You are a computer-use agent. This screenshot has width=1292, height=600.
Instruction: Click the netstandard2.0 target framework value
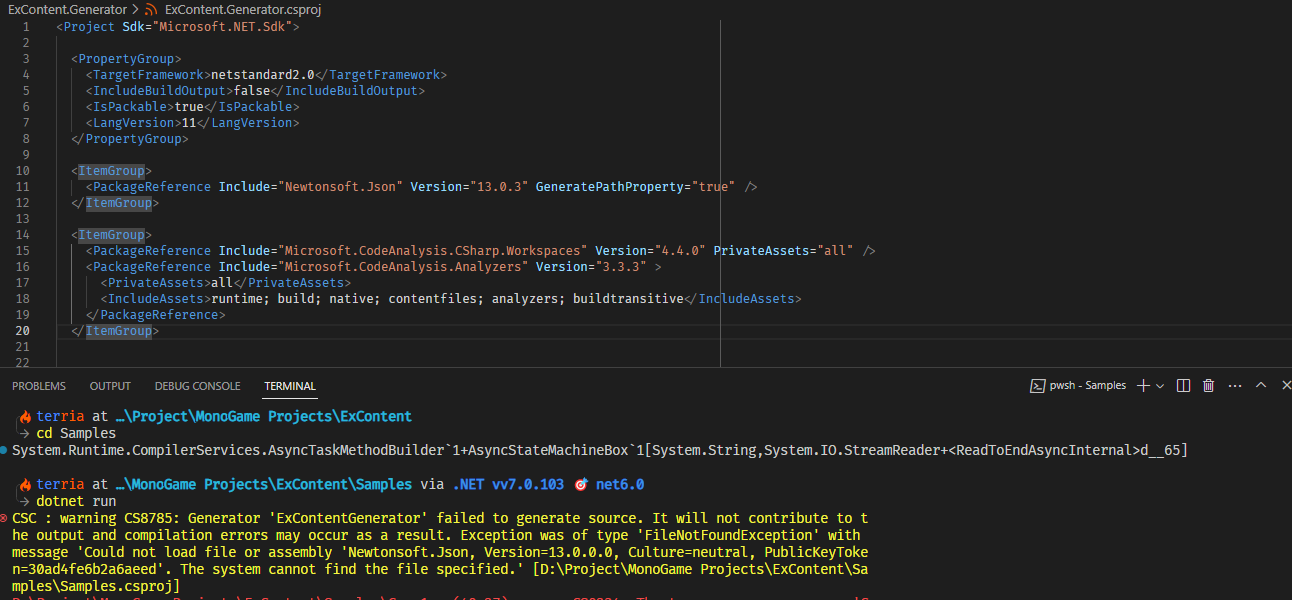tap(263, 75)
